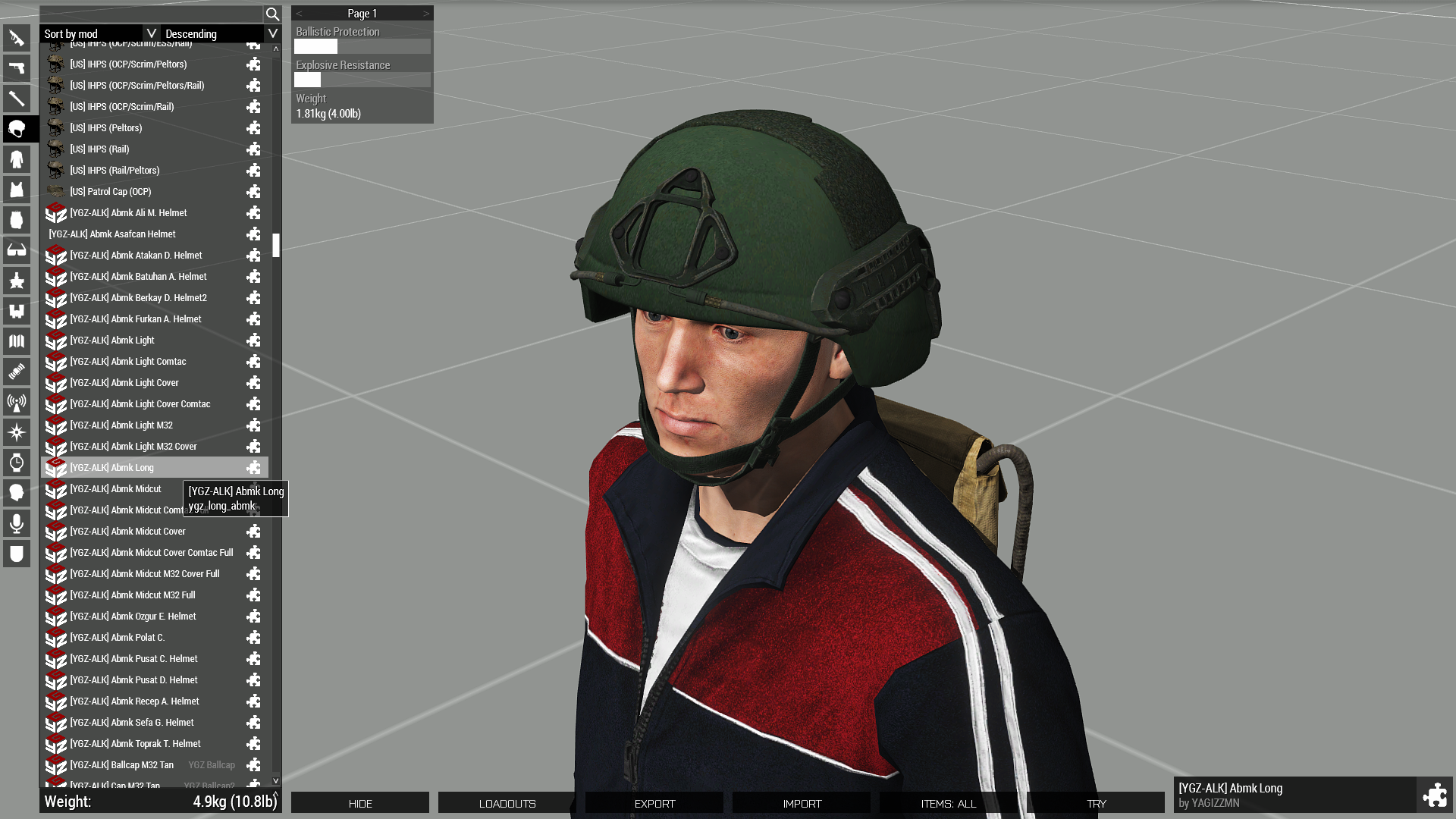
Task: Click into the item search field
Action: (152, 14)
